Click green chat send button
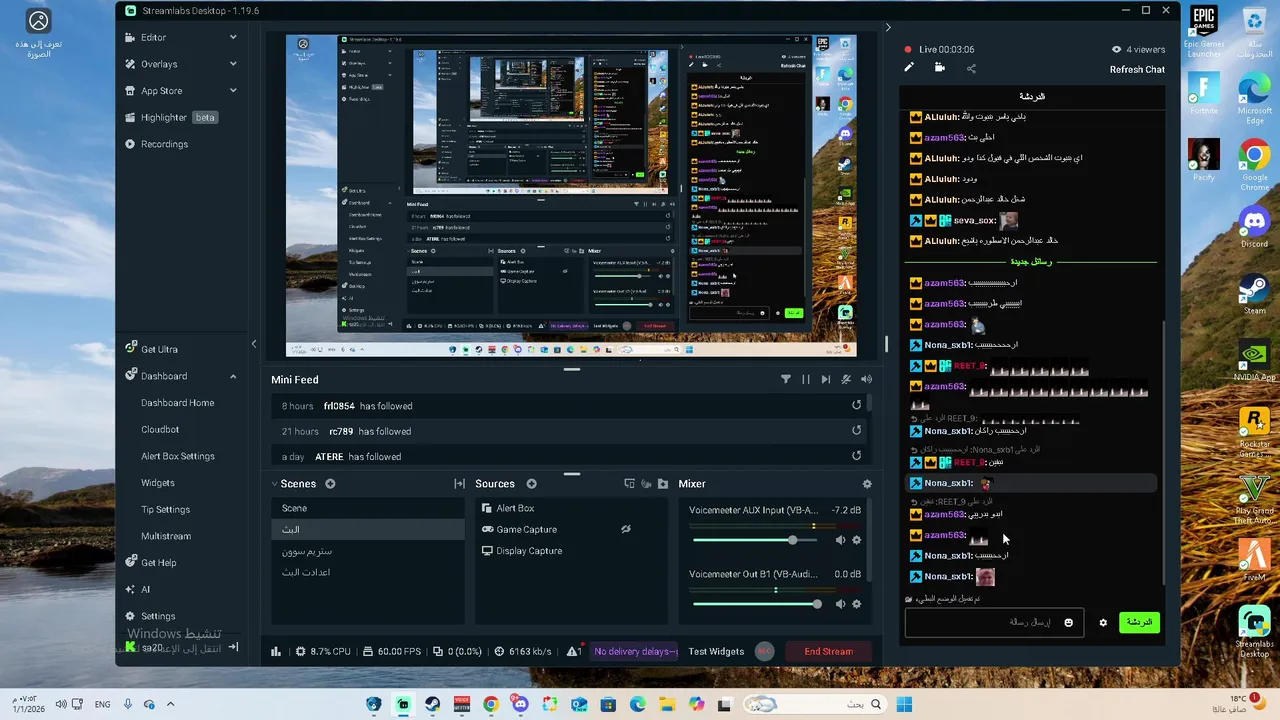The width and height of the screenshot is (1280, 720). click(1139, 622)
